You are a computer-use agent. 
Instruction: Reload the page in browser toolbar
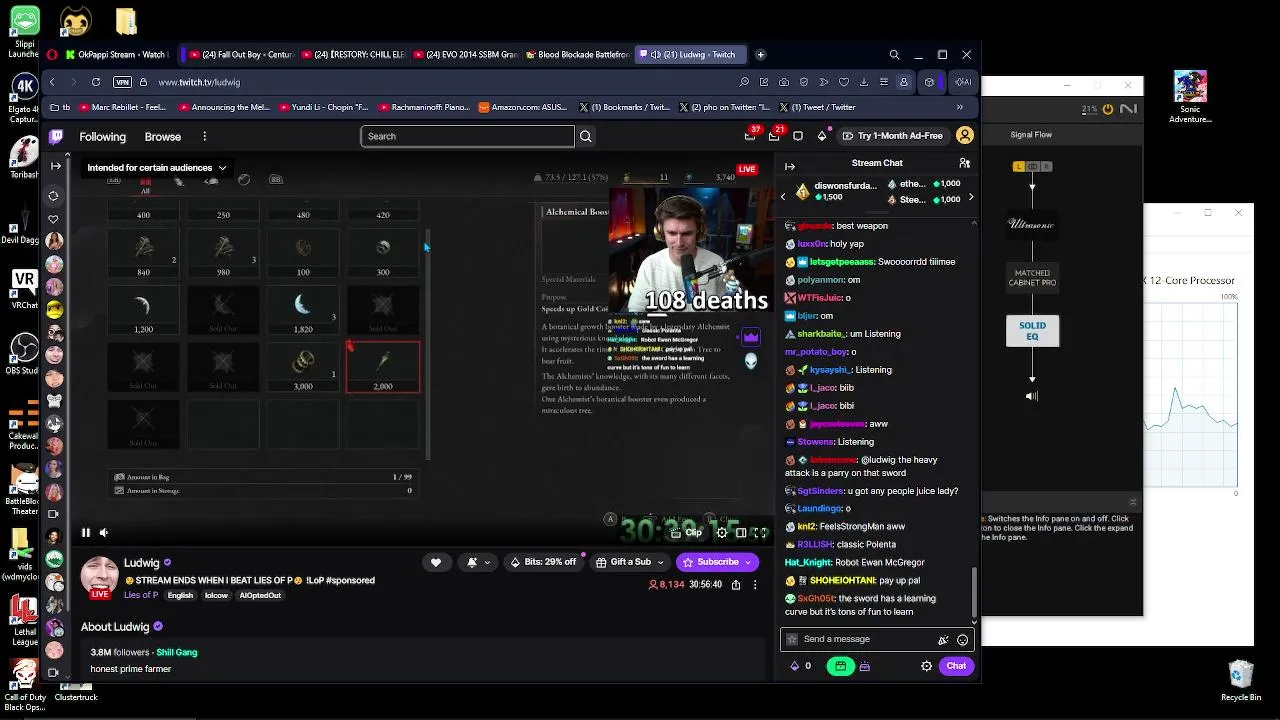coord(96,82)
